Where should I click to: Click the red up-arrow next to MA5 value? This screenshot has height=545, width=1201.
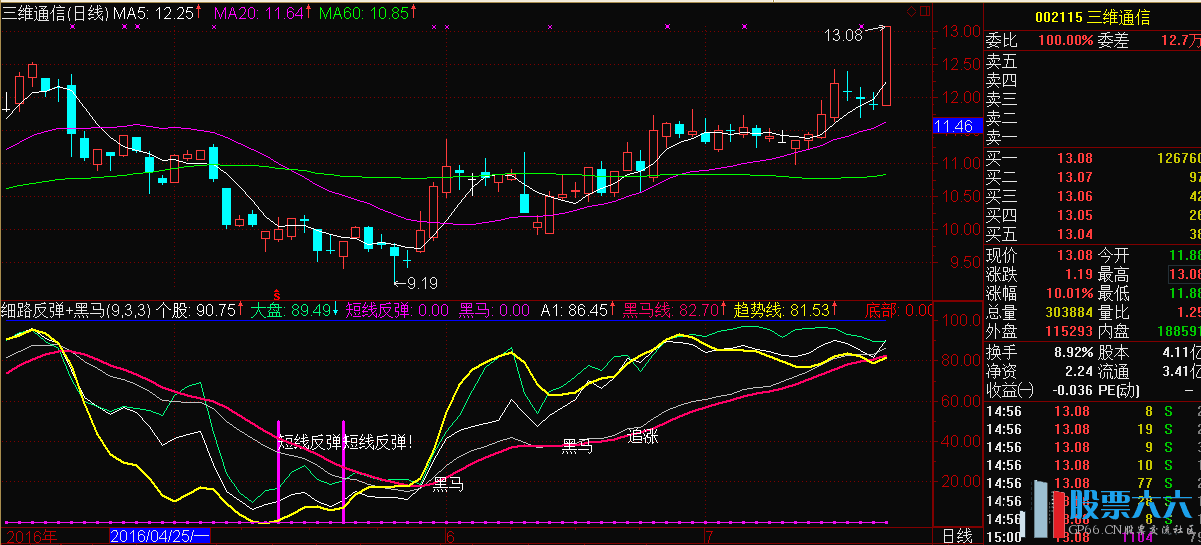coord(198,11)
